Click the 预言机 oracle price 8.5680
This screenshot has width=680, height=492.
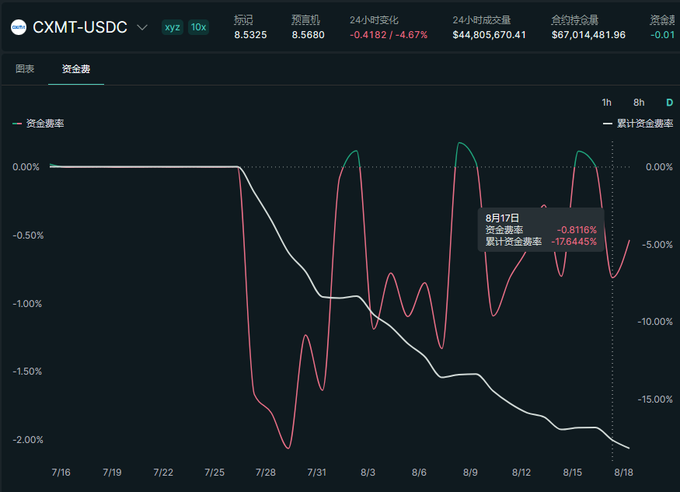(308, 35)
